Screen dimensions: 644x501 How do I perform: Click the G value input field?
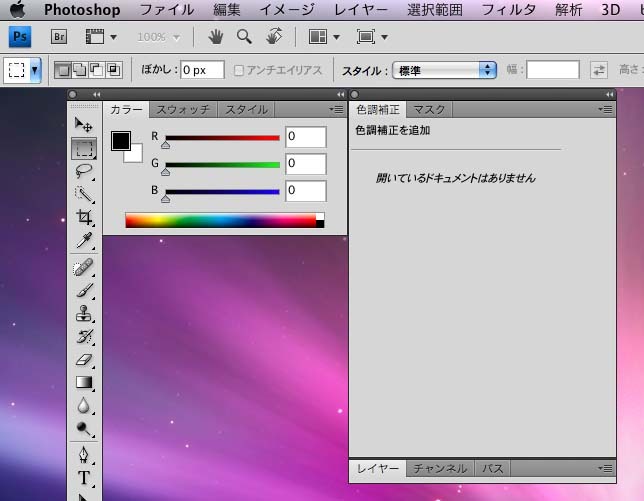(x=306, y=163)
